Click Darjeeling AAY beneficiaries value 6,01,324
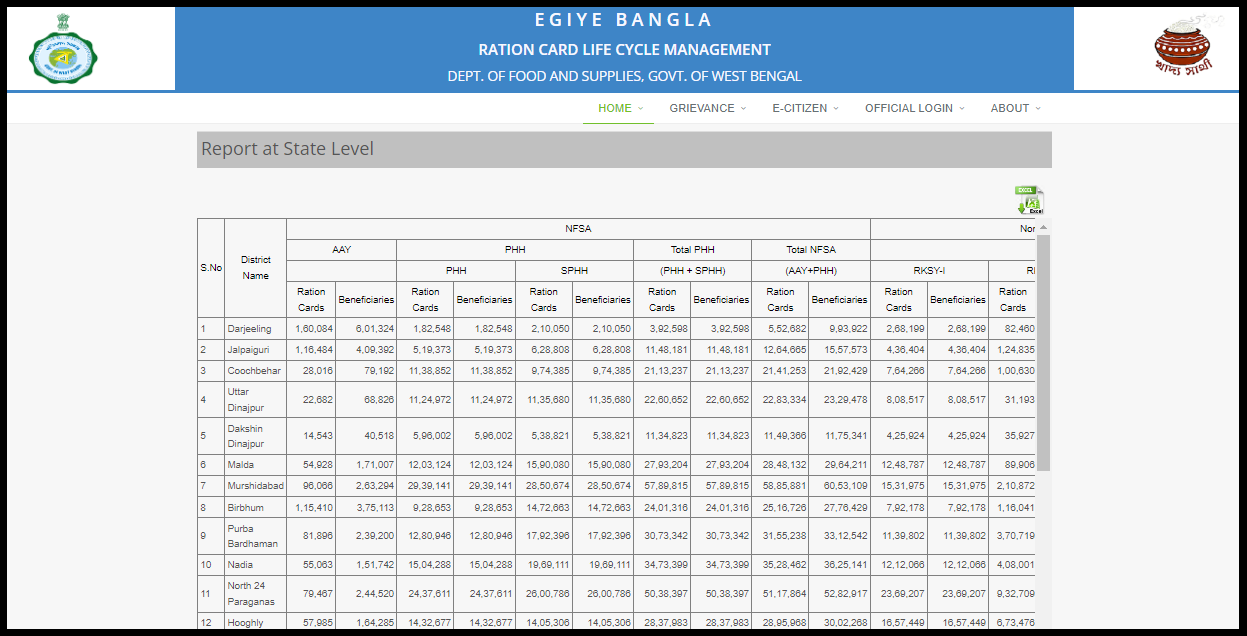The width and height of the screenshot is (1247, 636). click(x=375, y=329)
